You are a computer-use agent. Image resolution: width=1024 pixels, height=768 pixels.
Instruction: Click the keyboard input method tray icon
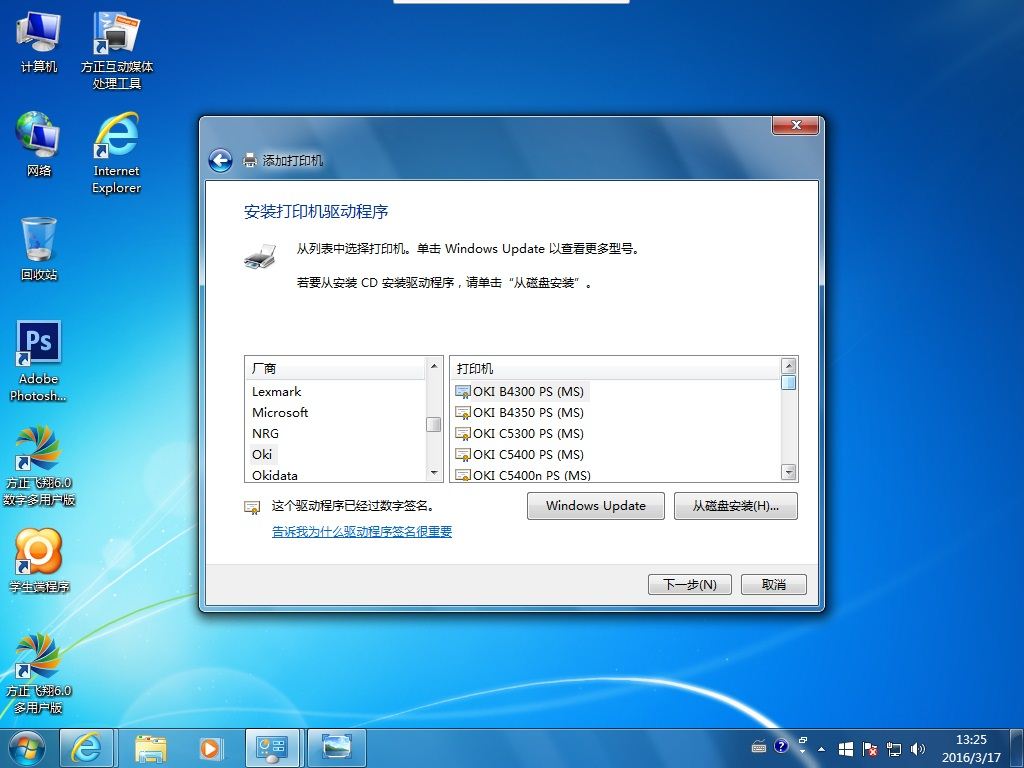pyautogui.click(x=759, y=747)
